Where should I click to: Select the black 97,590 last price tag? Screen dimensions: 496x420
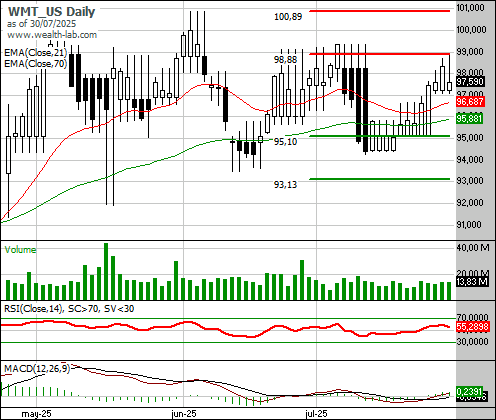coord(470,82)
